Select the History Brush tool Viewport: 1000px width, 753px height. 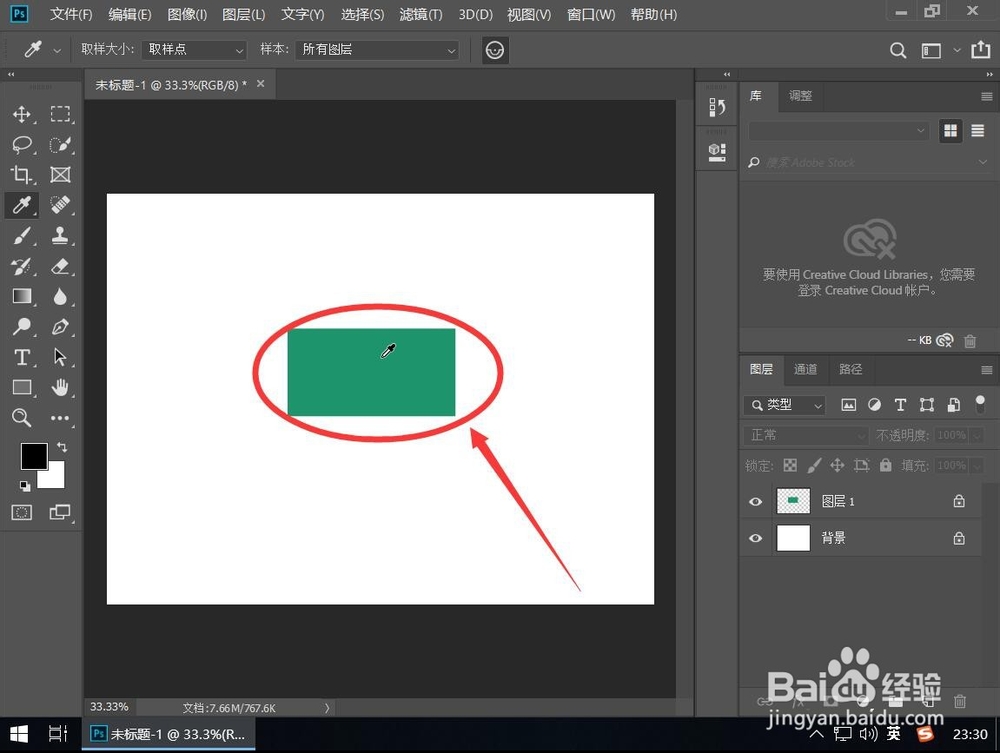22,266
